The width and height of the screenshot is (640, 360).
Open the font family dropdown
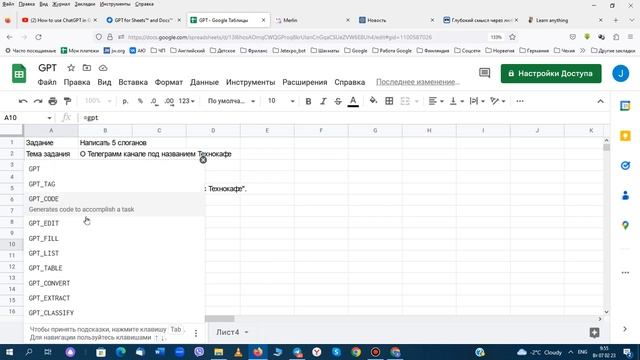(x=231, y=101)
